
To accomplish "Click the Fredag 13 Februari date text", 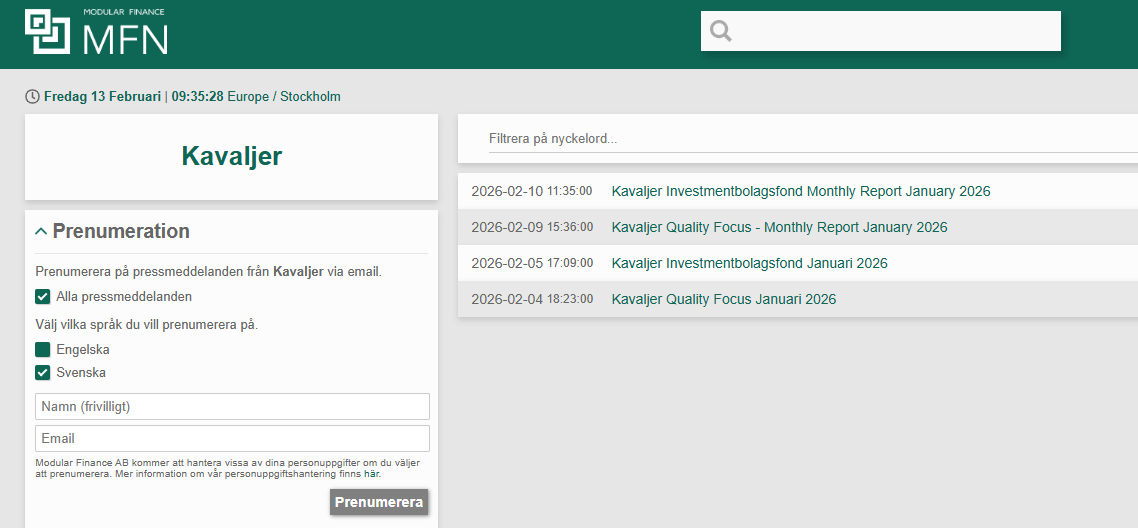I will 102,96.
